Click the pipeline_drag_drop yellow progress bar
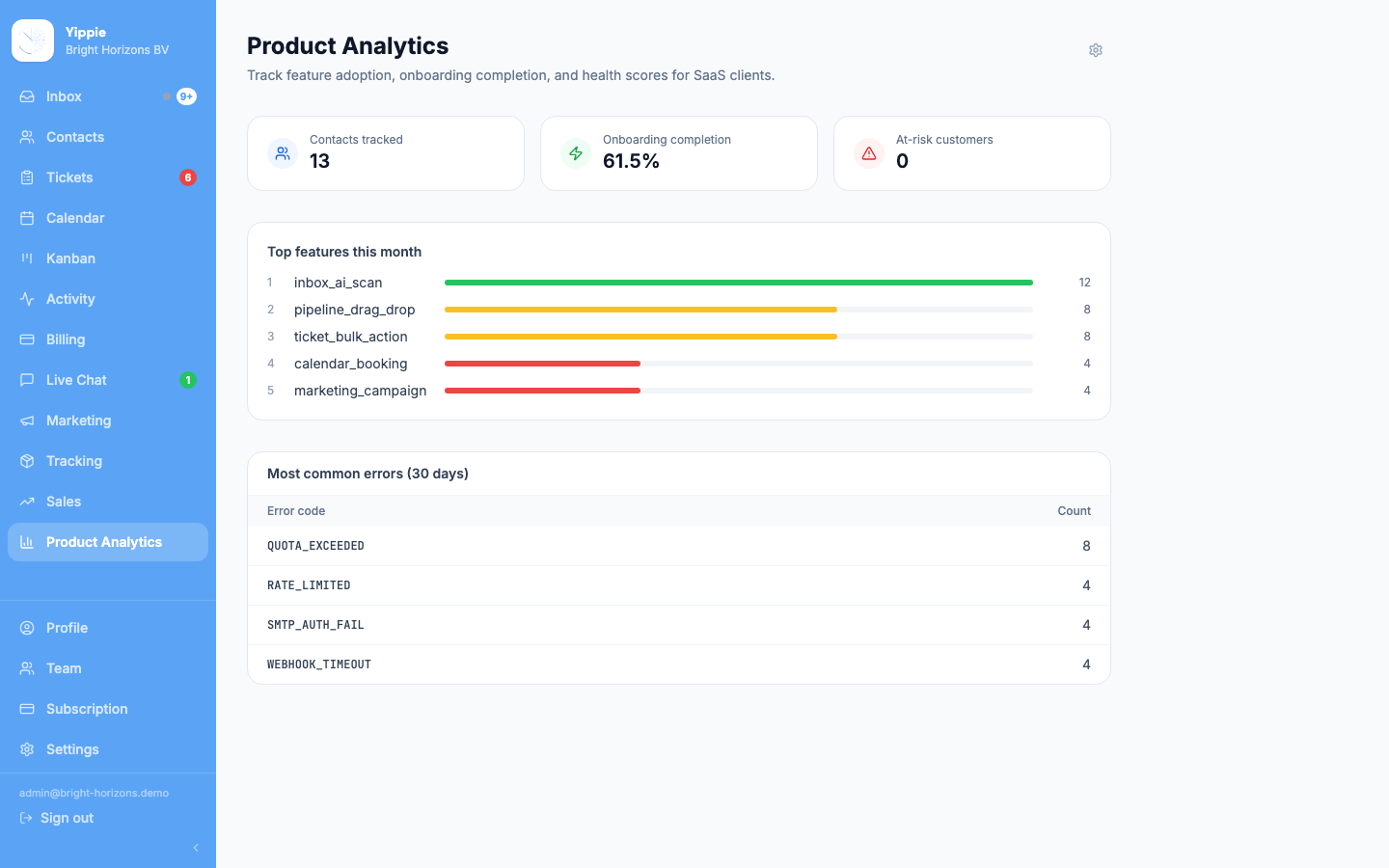The height and width of the screenshot is (868, 1389). [640, 310]
